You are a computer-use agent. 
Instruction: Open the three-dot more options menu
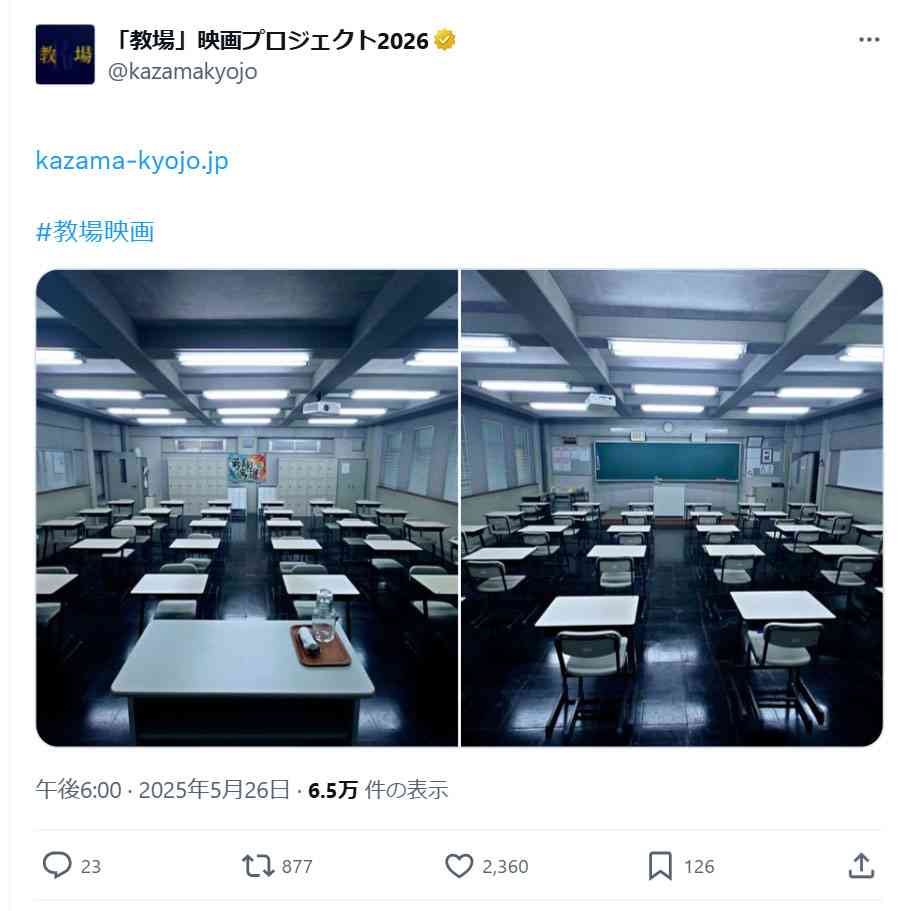pyautogui.click(x=869, y=40)
